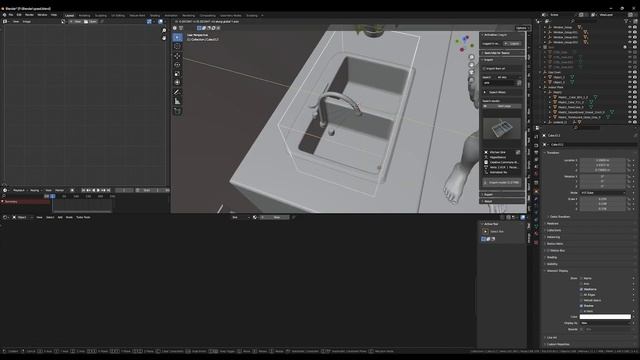The width and height of the screenshot is (640, 360).
Task: Click Play animation in timeline
Action: pos(98,190)
